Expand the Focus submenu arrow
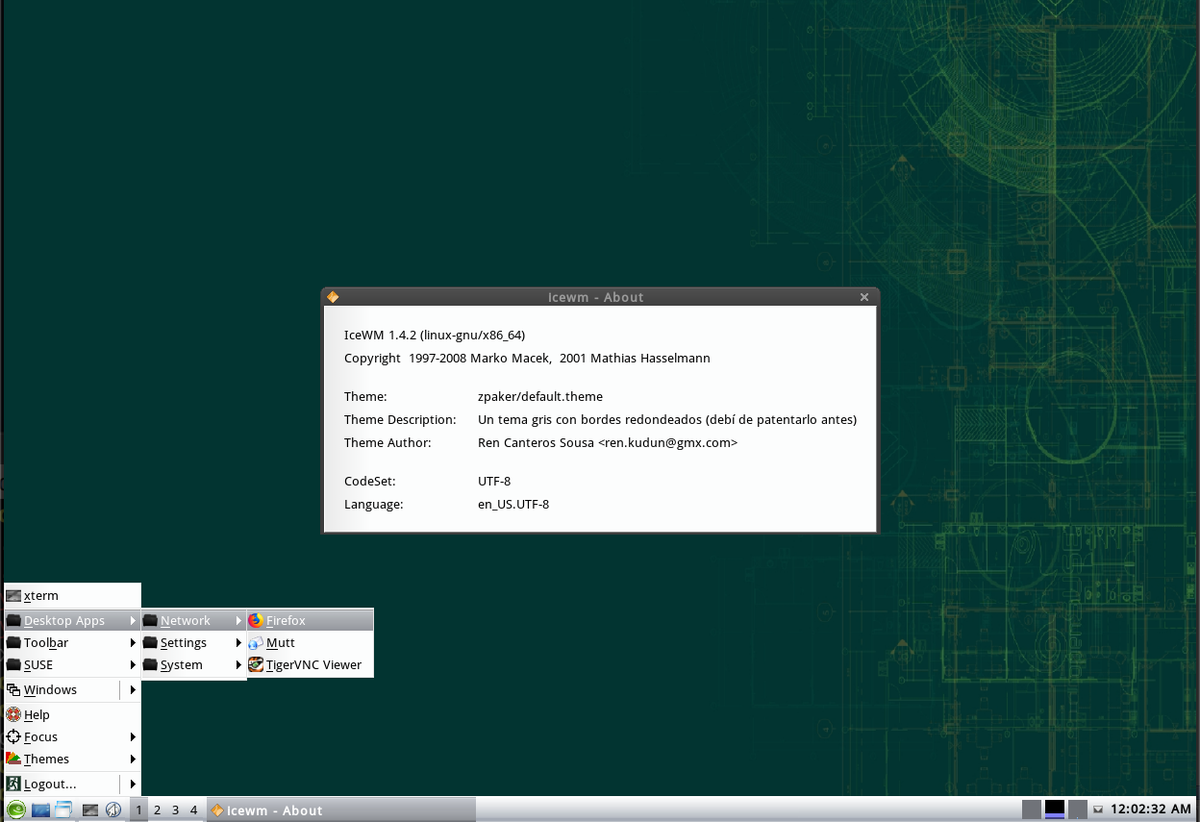1200x822 pixels. pyautogui.click(x=132, y=736)
